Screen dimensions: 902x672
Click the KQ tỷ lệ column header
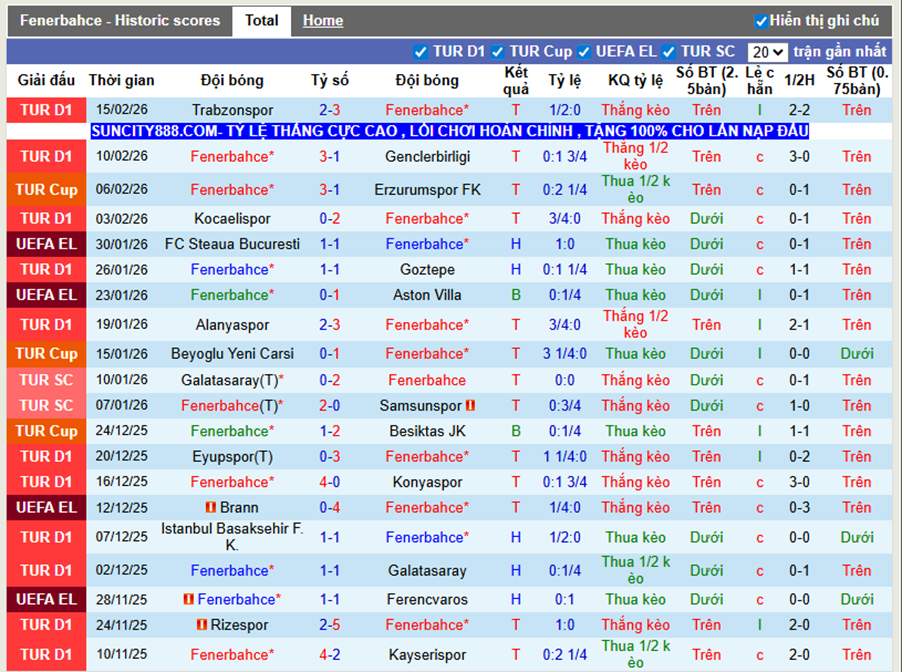(x=636, y=81)
